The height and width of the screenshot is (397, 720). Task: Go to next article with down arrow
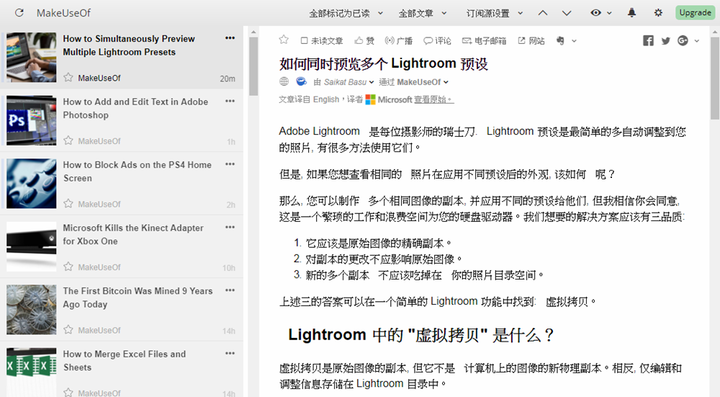click(x=567, y=13)
